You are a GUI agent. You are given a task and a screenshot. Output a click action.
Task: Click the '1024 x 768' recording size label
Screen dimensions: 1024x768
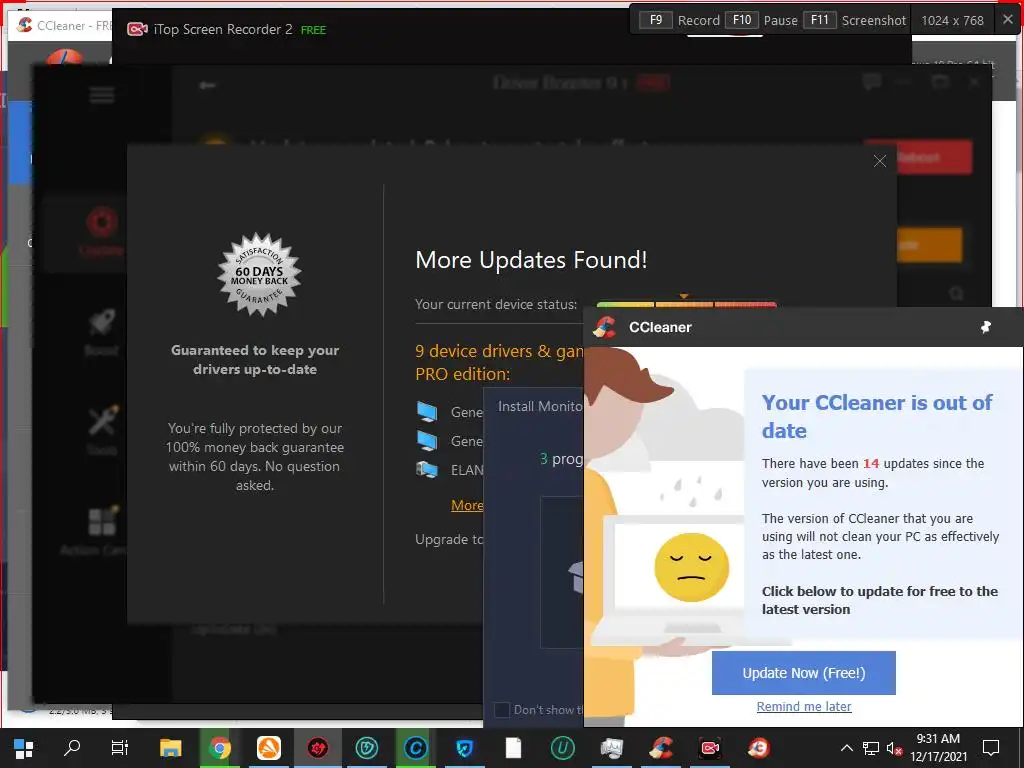(x=952, y=20)
